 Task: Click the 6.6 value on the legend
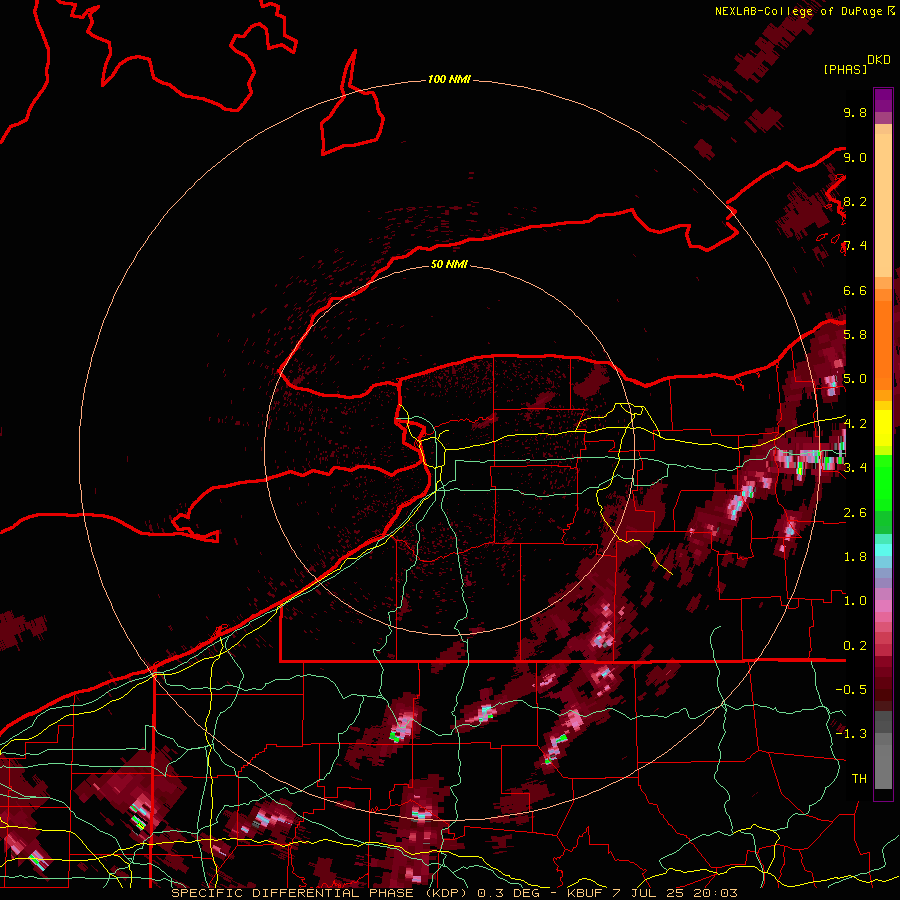[855, 290]
